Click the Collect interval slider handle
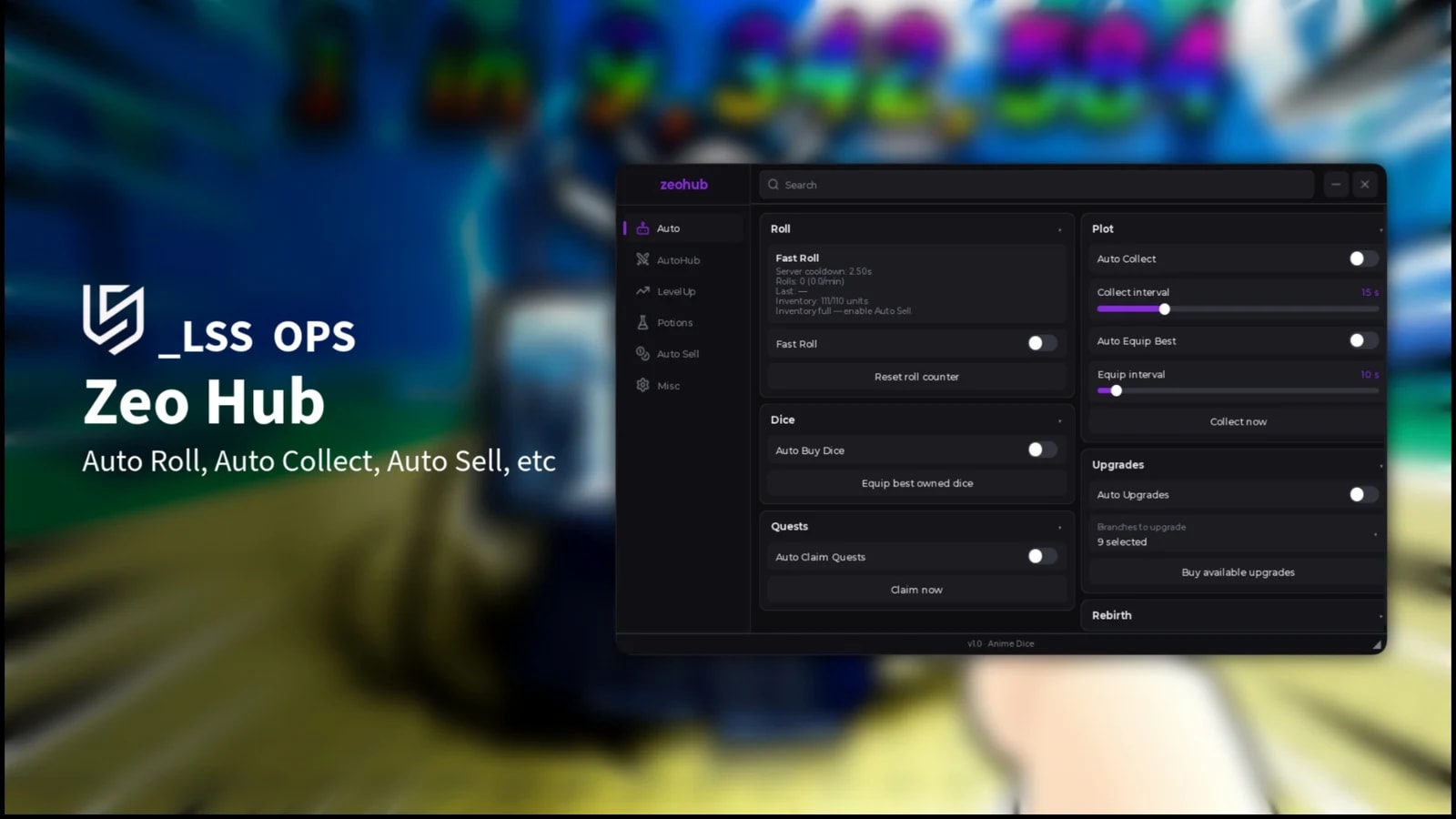 pos(1164,309)
